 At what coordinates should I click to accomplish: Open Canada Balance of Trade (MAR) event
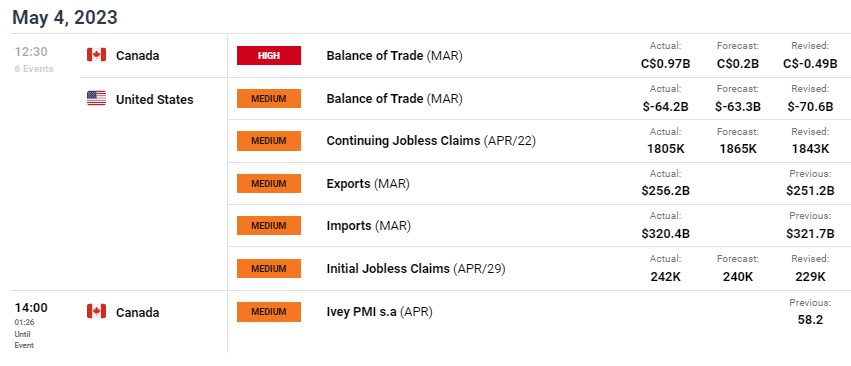[x=395, y=55]
